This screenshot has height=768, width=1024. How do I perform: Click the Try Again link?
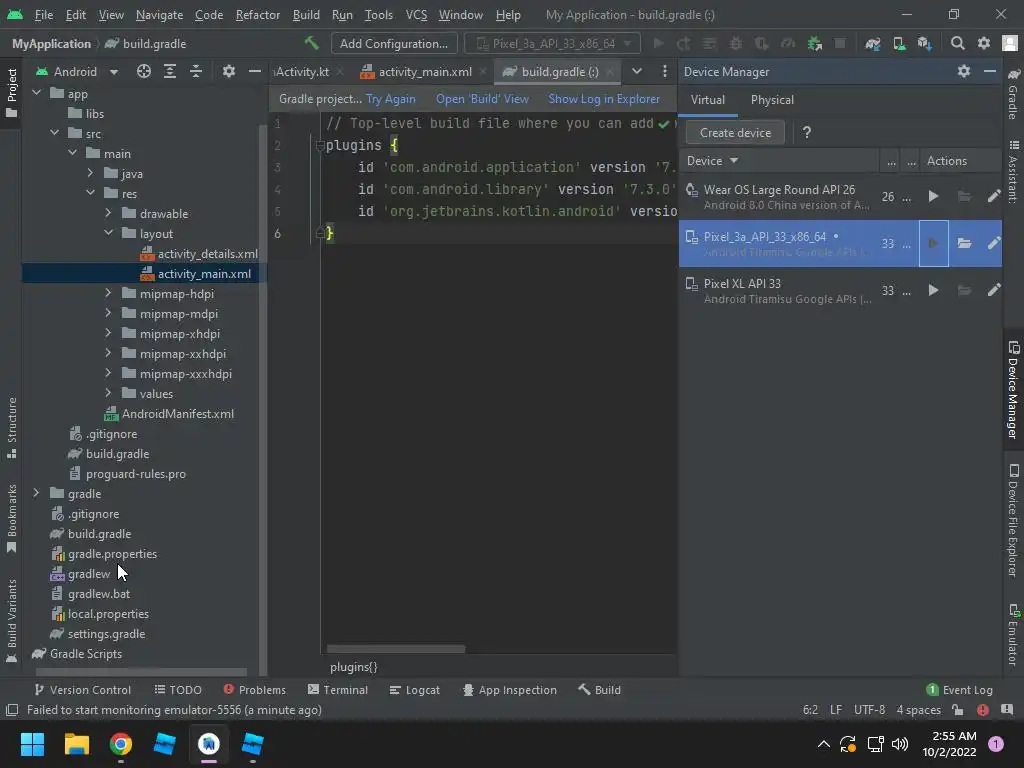[391, 99]
